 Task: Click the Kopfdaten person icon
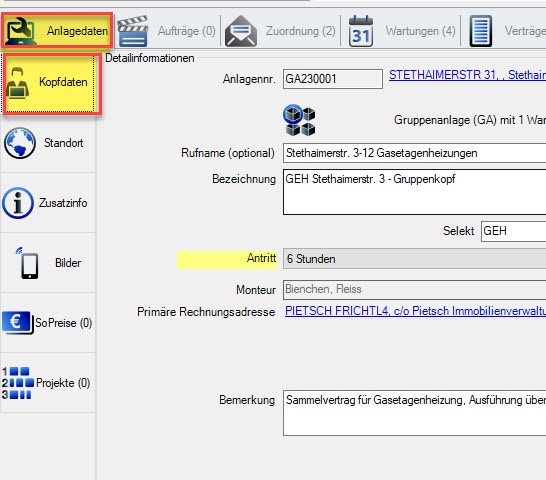click(17, 83)
